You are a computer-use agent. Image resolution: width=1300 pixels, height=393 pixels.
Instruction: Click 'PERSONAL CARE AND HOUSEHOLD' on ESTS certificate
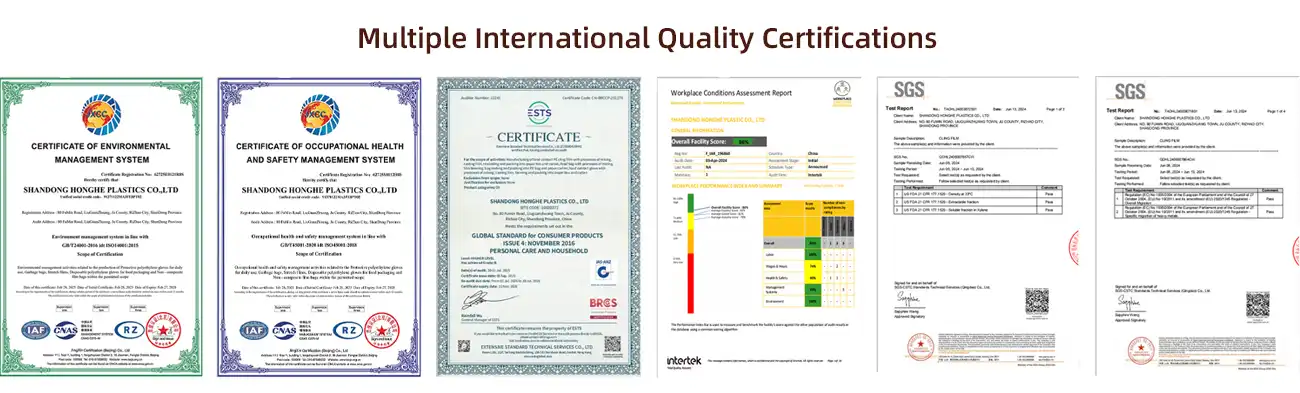[538, 250]
